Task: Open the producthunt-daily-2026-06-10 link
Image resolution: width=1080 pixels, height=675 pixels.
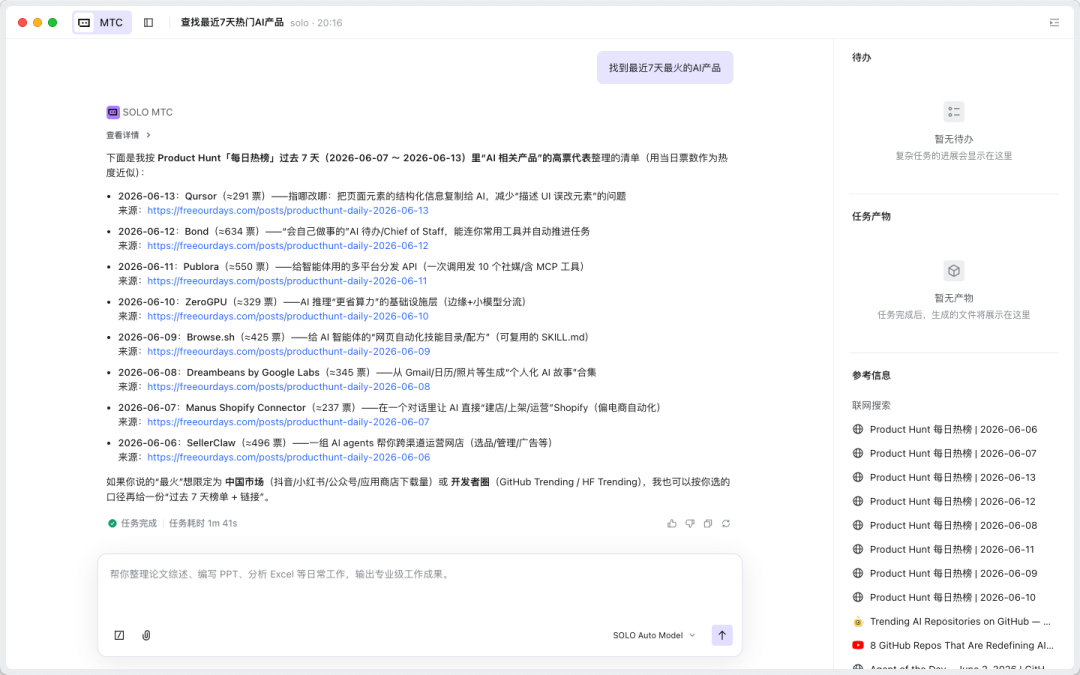Action: point(288,316)
